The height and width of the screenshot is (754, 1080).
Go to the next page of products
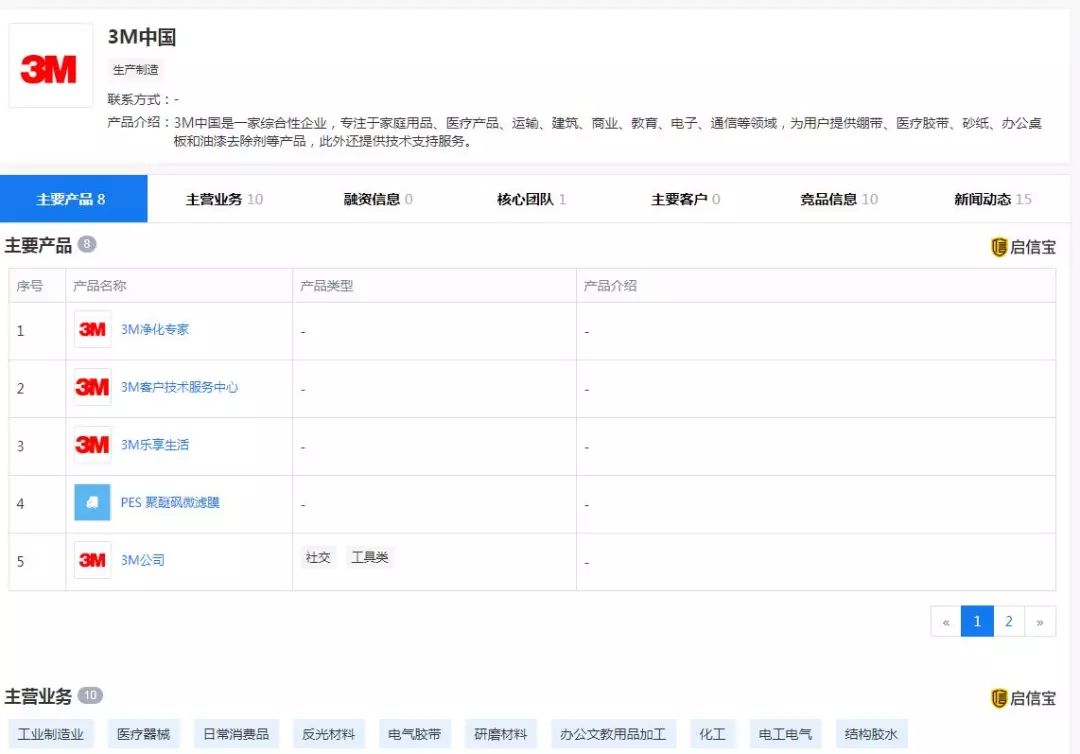(x=1040, y=621)
